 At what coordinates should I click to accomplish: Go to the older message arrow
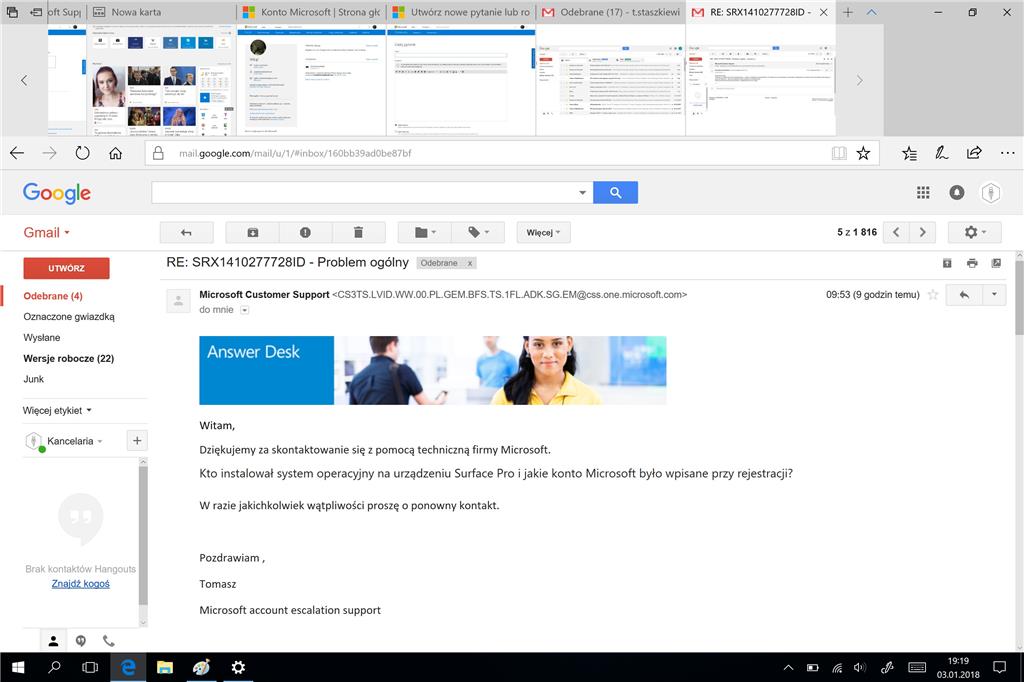[922, 232]
